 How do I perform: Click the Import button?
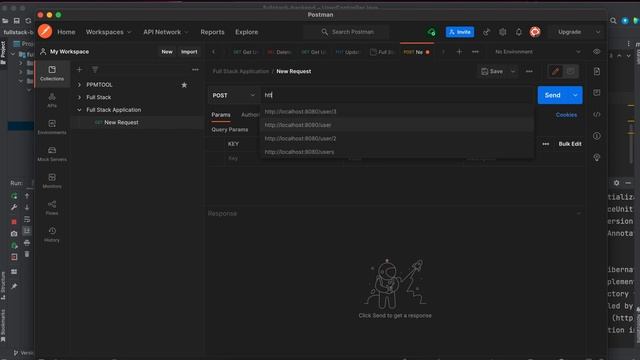[x=189, y=52]
